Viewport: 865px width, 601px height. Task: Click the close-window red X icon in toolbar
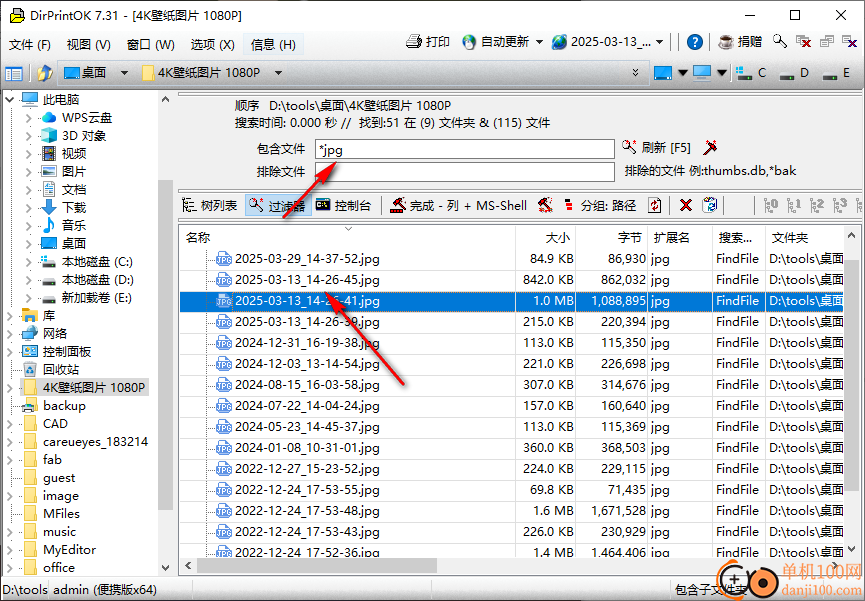803,41
